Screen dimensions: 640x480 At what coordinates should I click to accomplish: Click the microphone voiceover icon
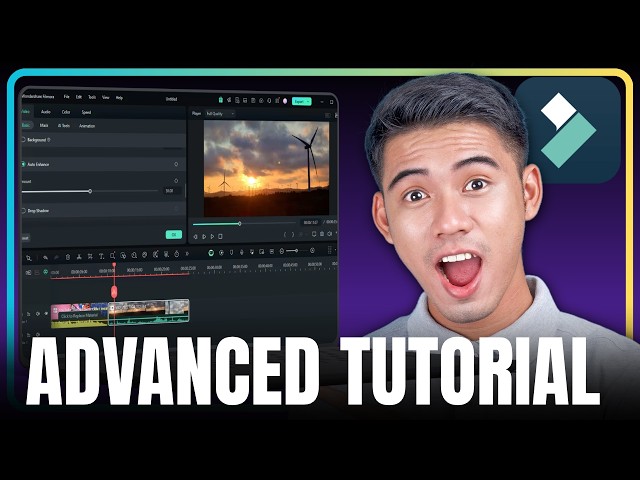242,252
